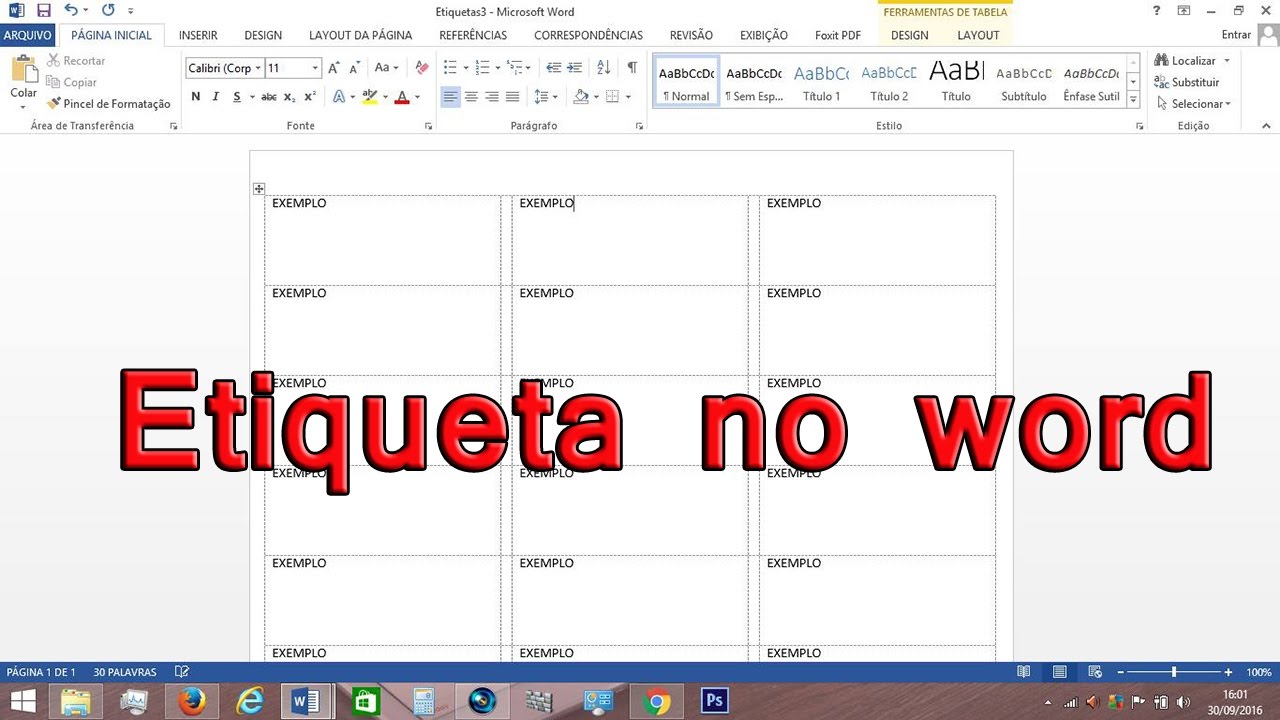Click the multilevel list icon
1280x720 pixels.
514,68
